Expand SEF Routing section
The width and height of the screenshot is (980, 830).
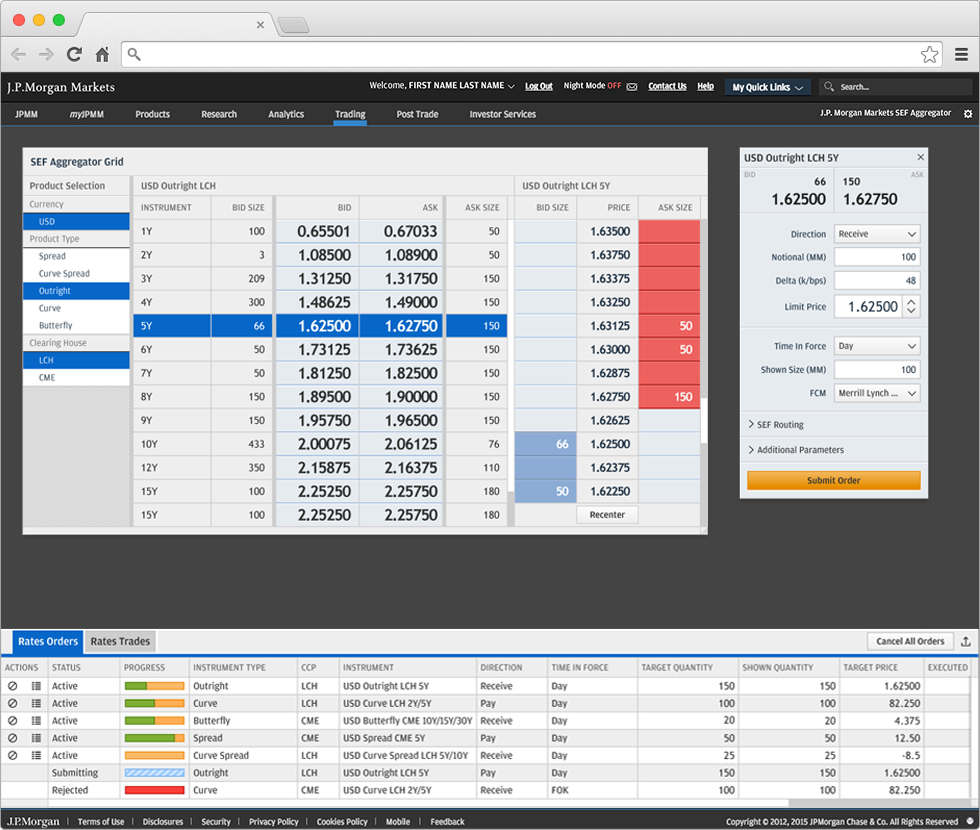tap(776, 424)
